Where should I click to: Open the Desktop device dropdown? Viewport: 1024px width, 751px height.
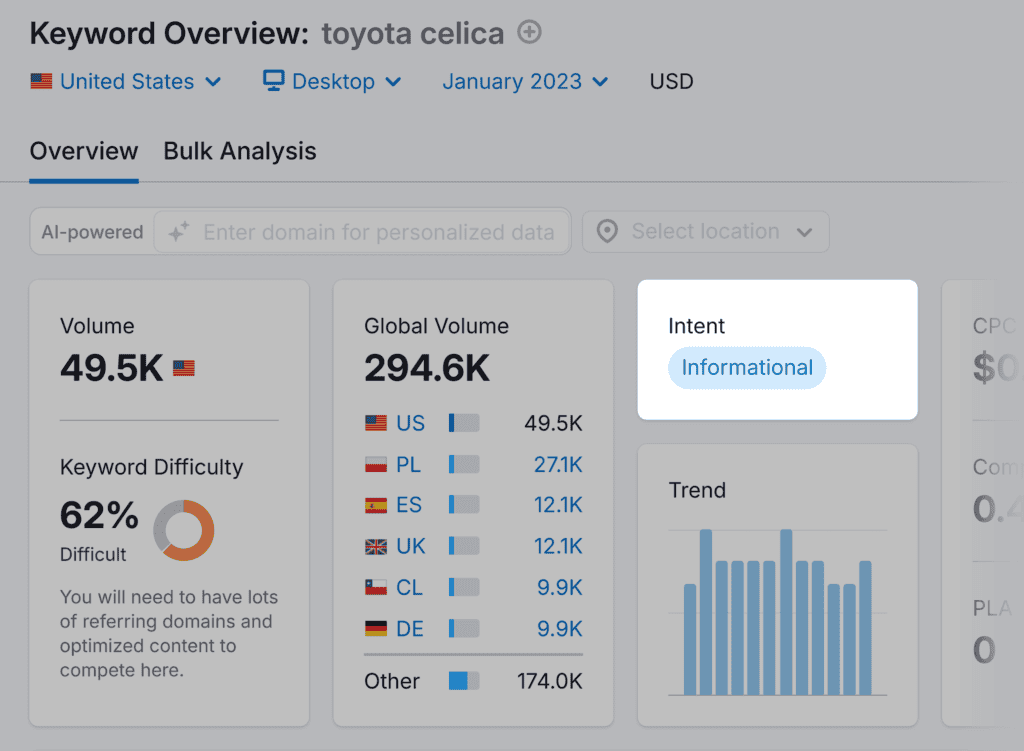click(x=332, y=82)
